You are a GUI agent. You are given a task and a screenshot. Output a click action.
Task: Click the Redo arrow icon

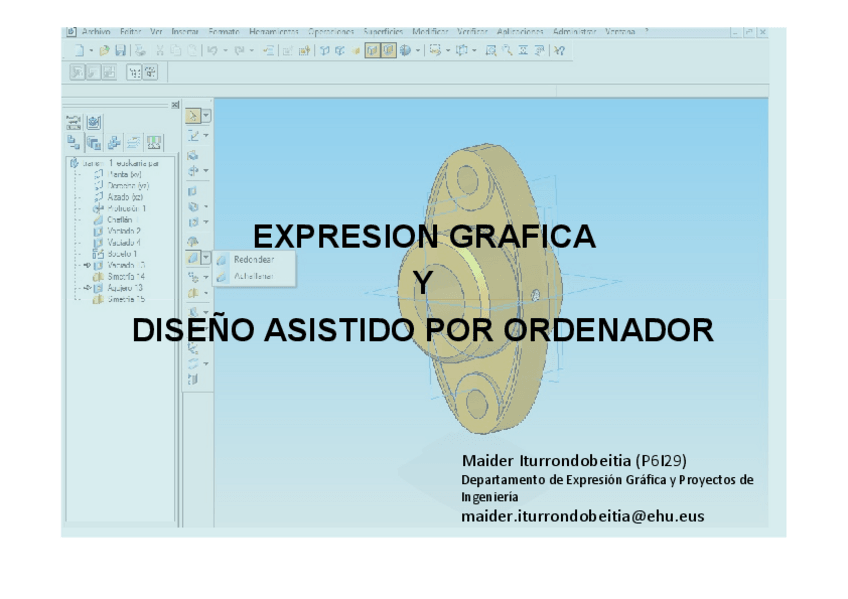tap(239, 51)
